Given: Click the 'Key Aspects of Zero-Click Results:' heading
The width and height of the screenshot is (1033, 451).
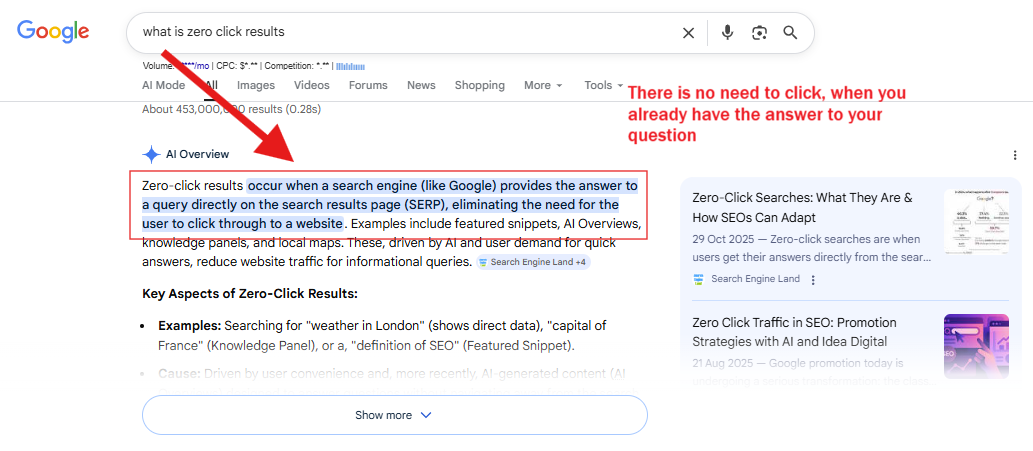Looking at the screenshot, I should tap(250, 294).
